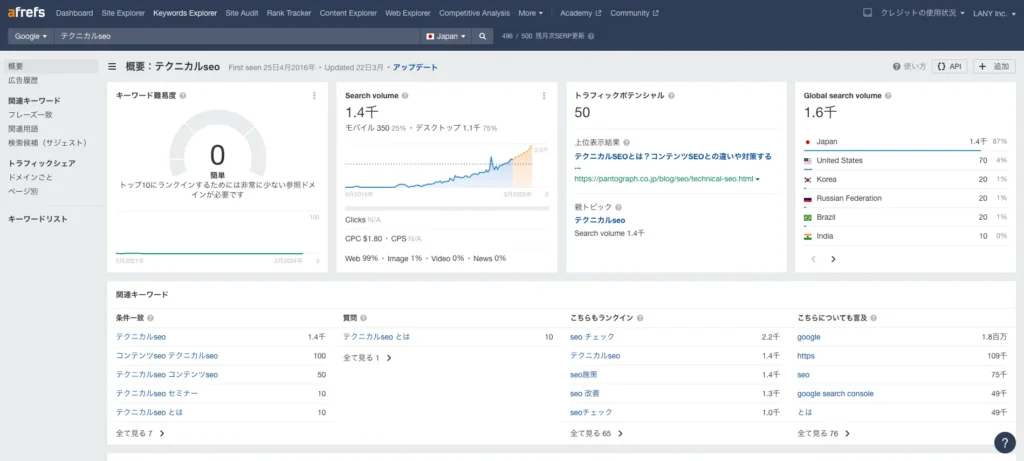The width and height of the screenshot is (1024, 461).
Task: Expand 全て見る 65 under こちらもランクイン
Action: click(x=596, y=433)
